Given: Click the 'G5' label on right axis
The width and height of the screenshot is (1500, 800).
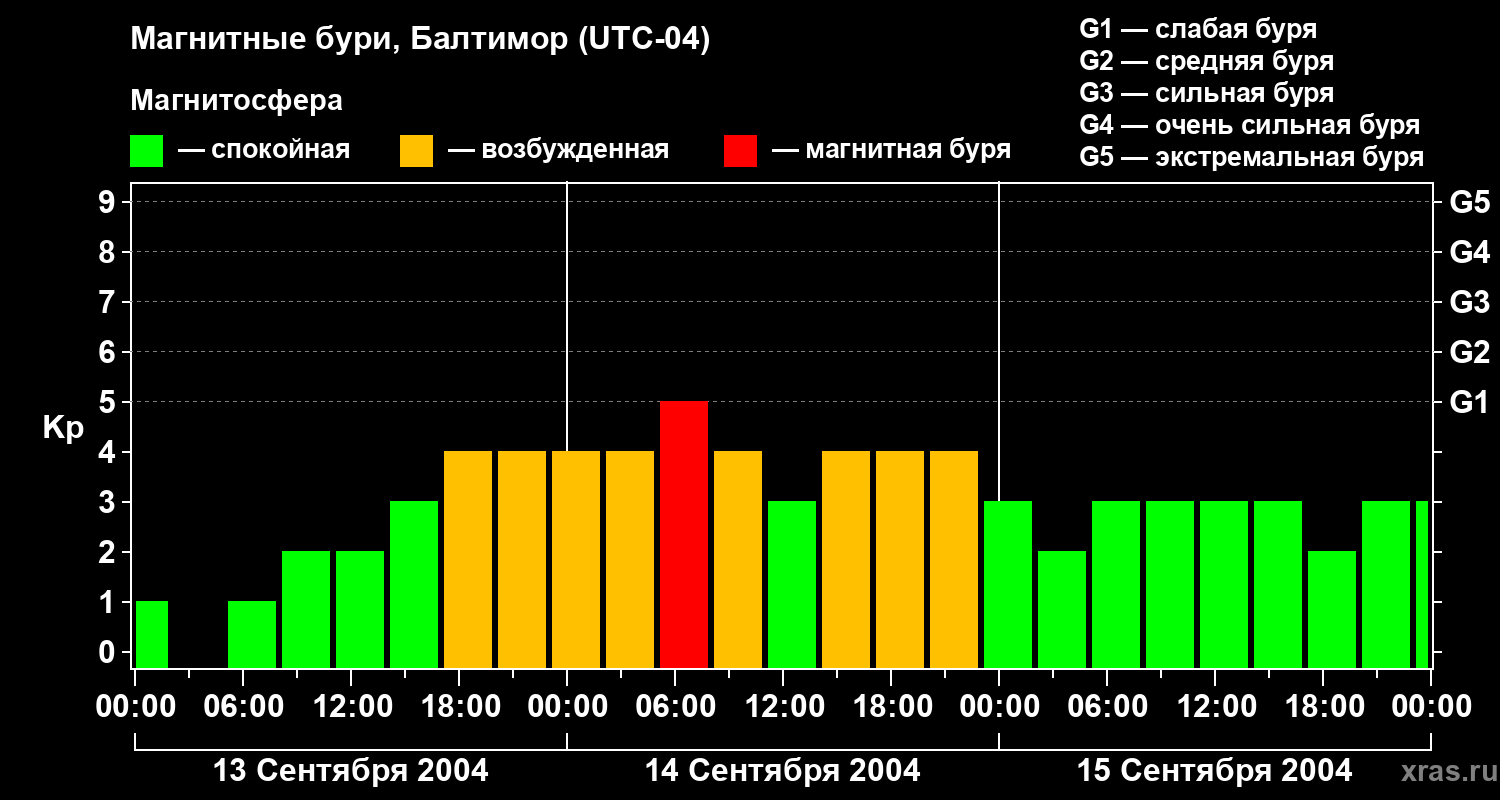Looking at the screenshot, I should (x=1469, y=202).
